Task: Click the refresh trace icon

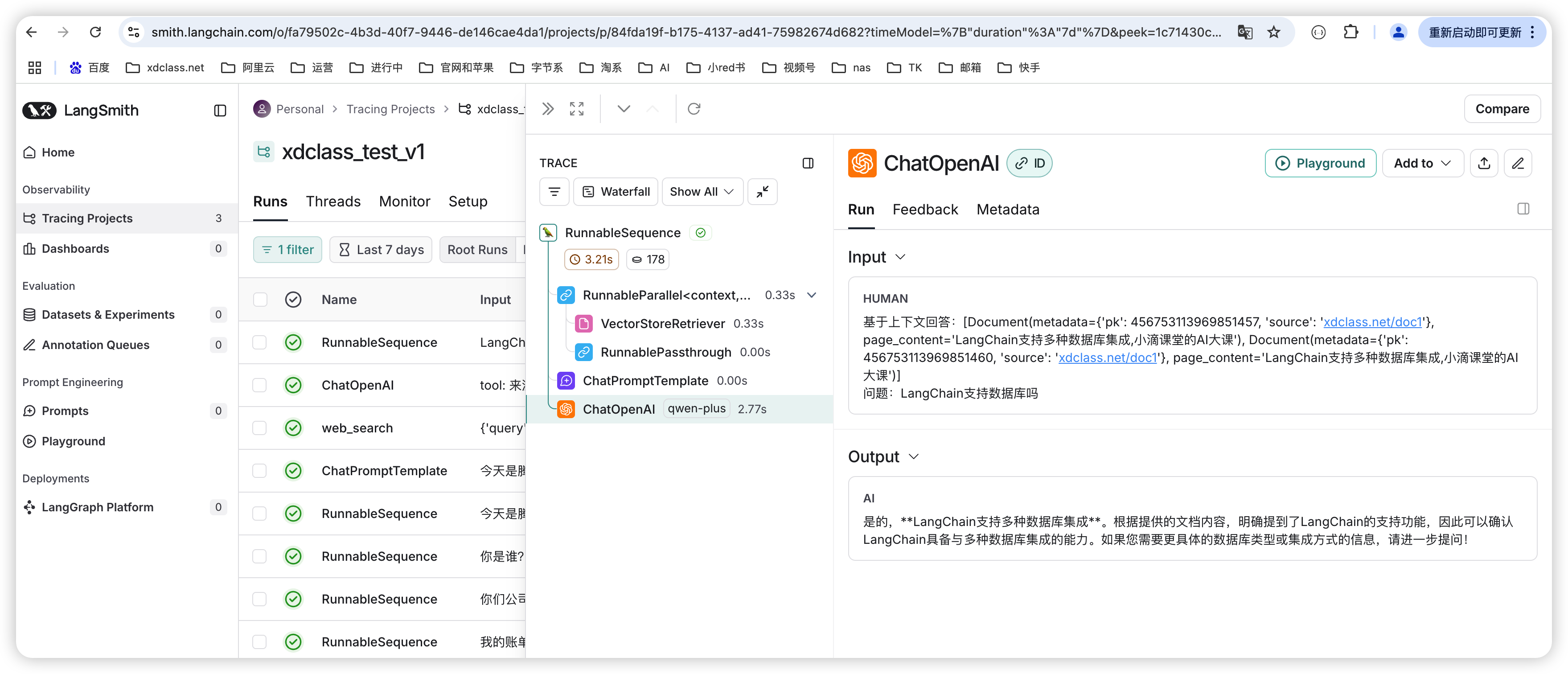Action: click(x=694, y=109)
